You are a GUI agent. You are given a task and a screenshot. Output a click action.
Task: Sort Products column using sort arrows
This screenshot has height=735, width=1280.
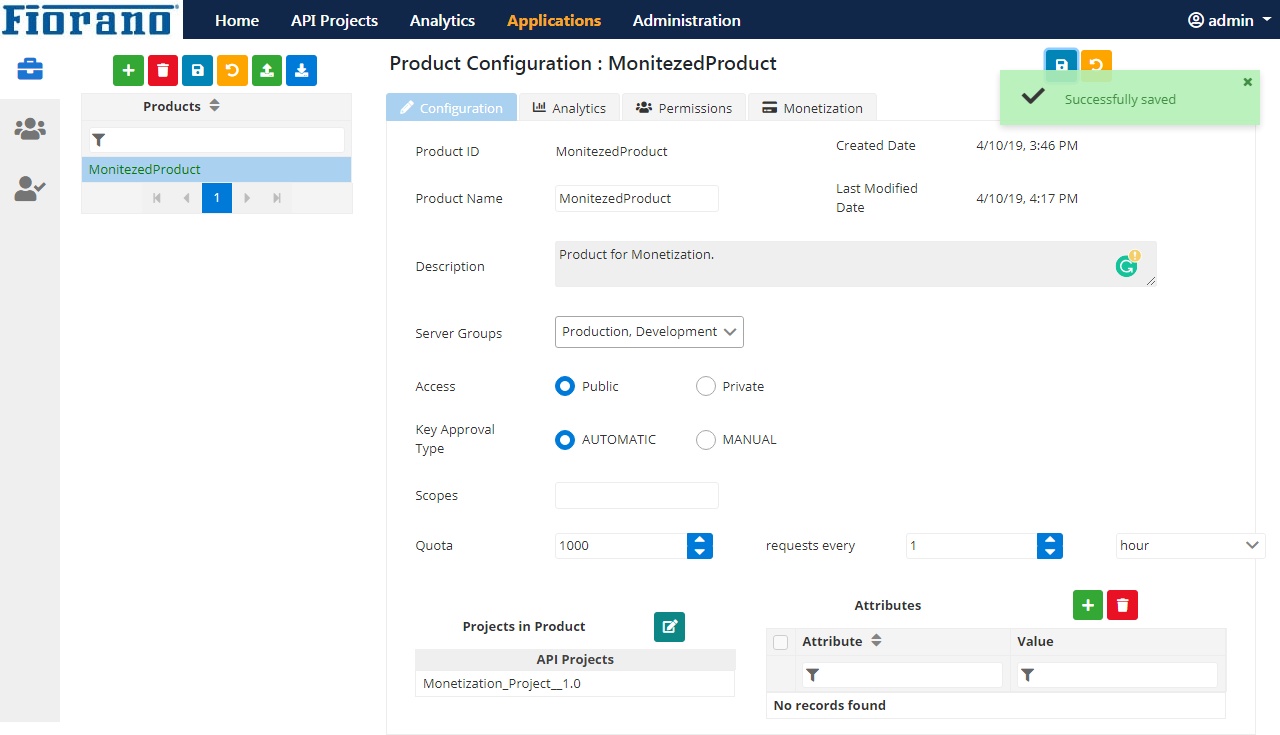214,106
